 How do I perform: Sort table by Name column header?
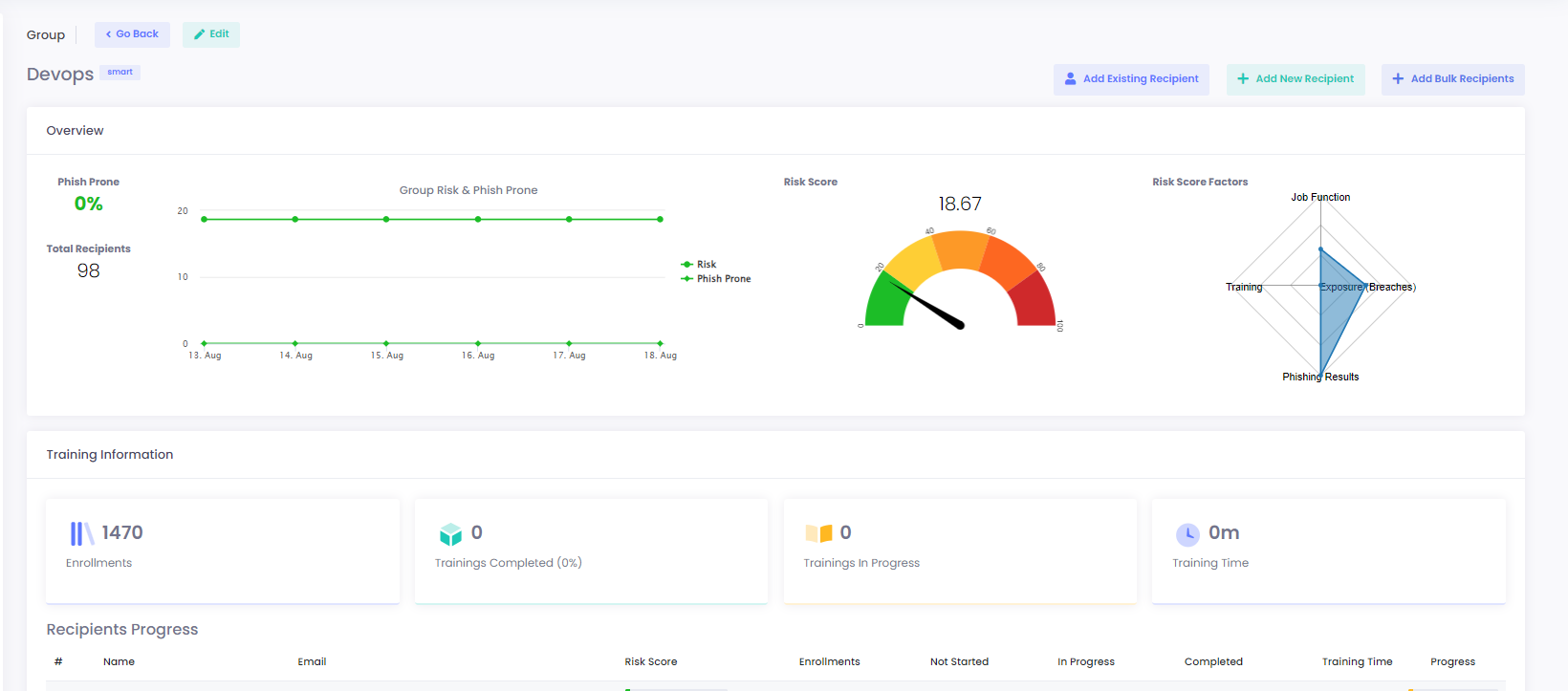click(x=119, y=661)
